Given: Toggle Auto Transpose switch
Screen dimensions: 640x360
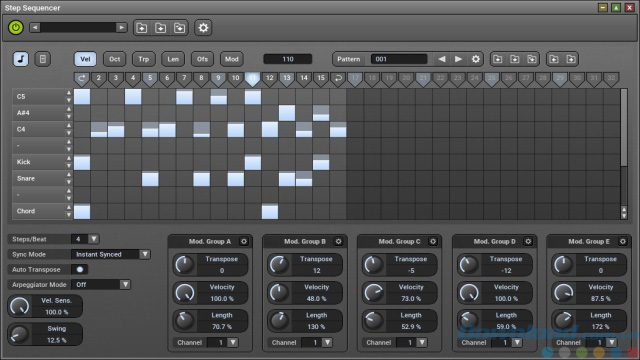Looking at the screenshot, I should pos(80,269).
